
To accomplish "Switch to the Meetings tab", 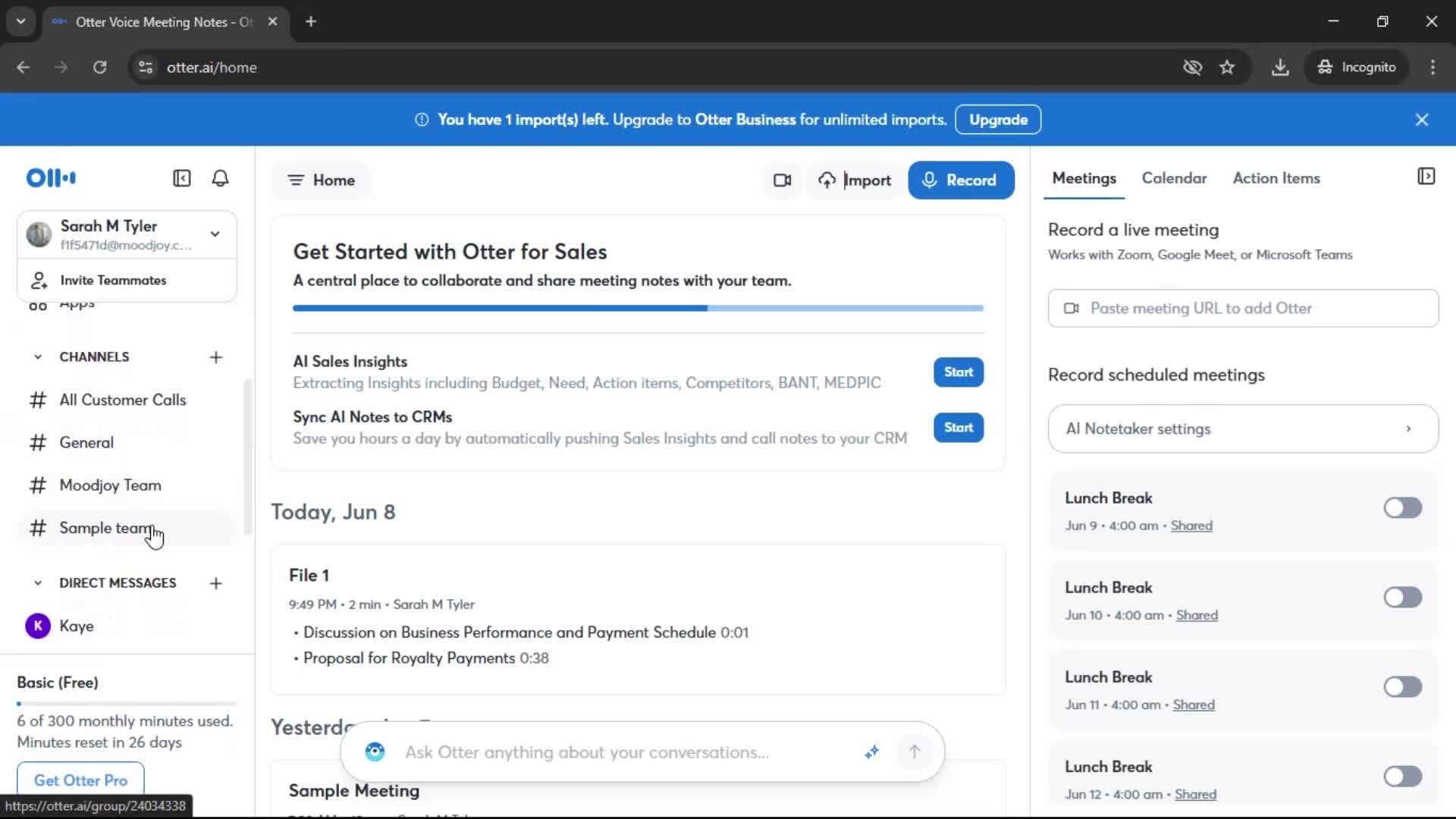I will (x=1084, y=178).
